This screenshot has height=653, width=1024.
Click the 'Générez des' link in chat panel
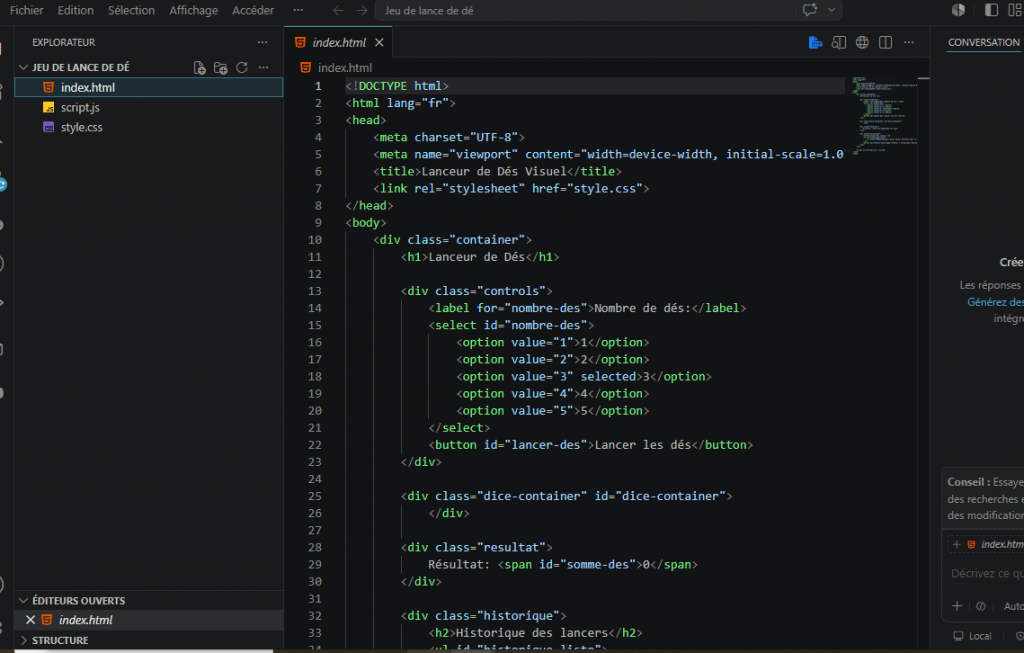[995, 302]
